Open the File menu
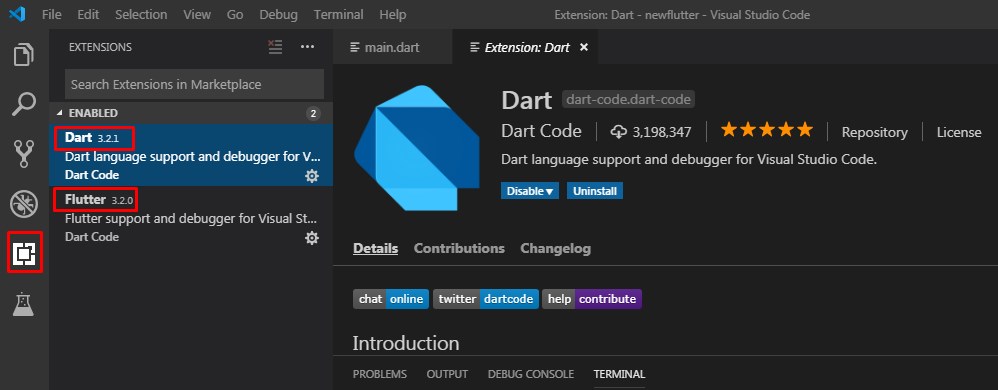 [x=52, y=14]
